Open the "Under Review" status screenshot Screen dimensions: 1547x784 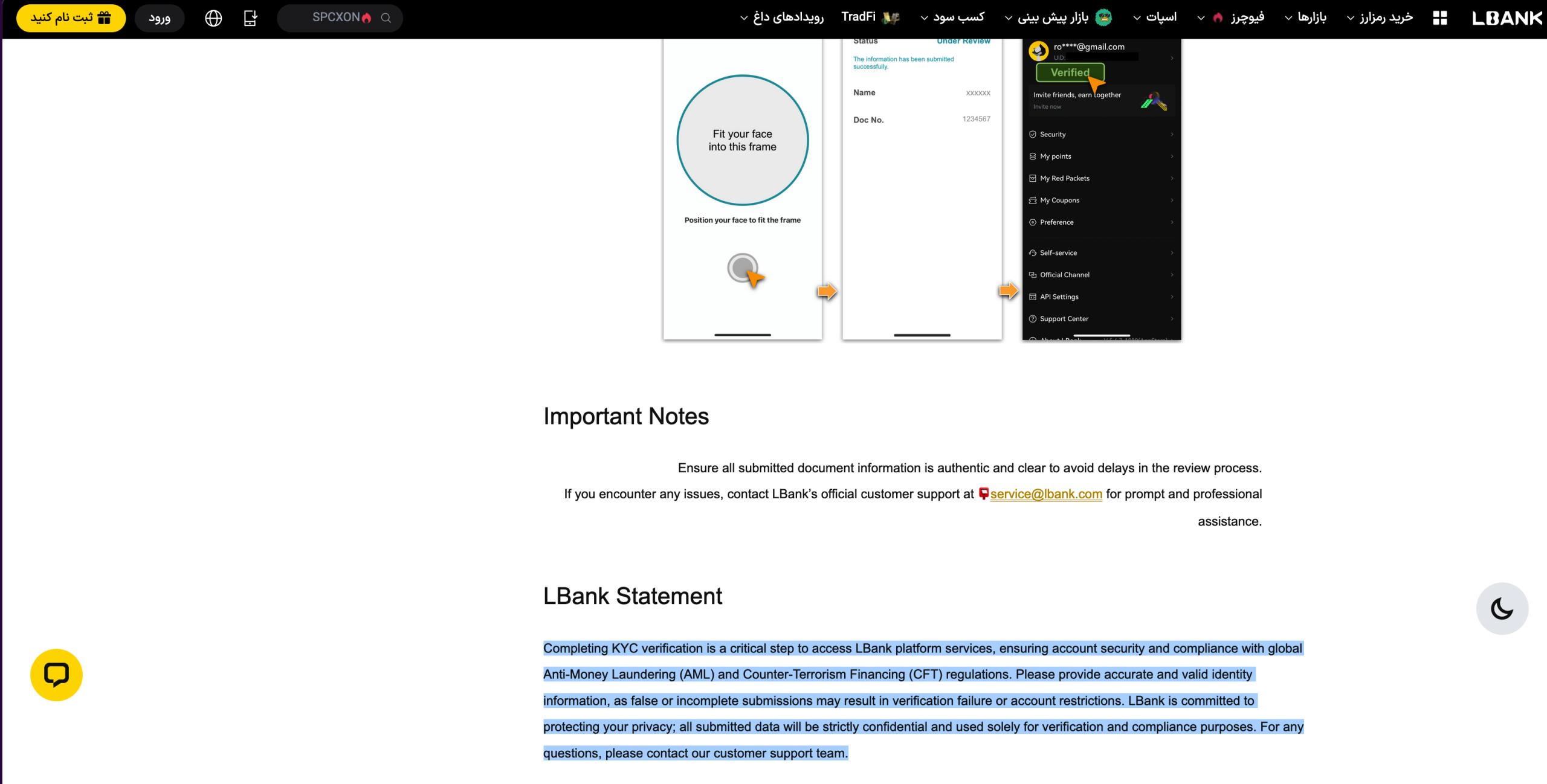[x=922, y=189]
